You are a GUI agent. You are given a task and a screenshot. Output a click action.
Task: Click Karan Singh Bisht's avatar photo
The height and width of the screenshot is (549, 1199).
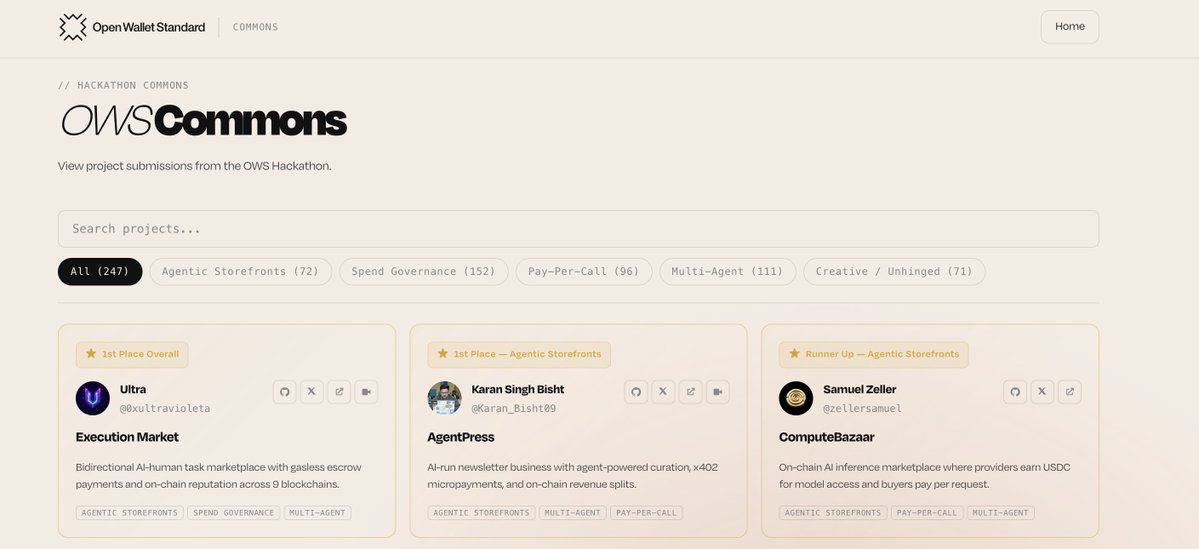tap(444, 398)
